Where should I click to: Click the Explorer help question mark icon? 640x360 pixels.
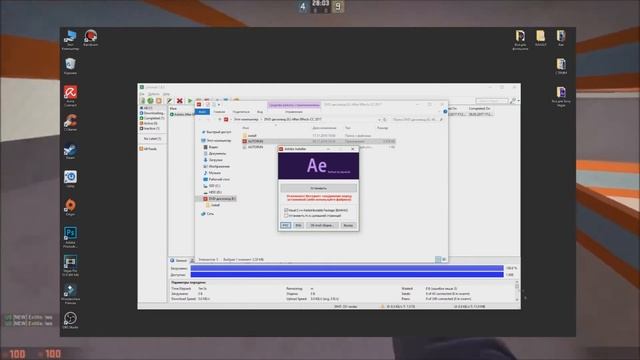(445, 111)
